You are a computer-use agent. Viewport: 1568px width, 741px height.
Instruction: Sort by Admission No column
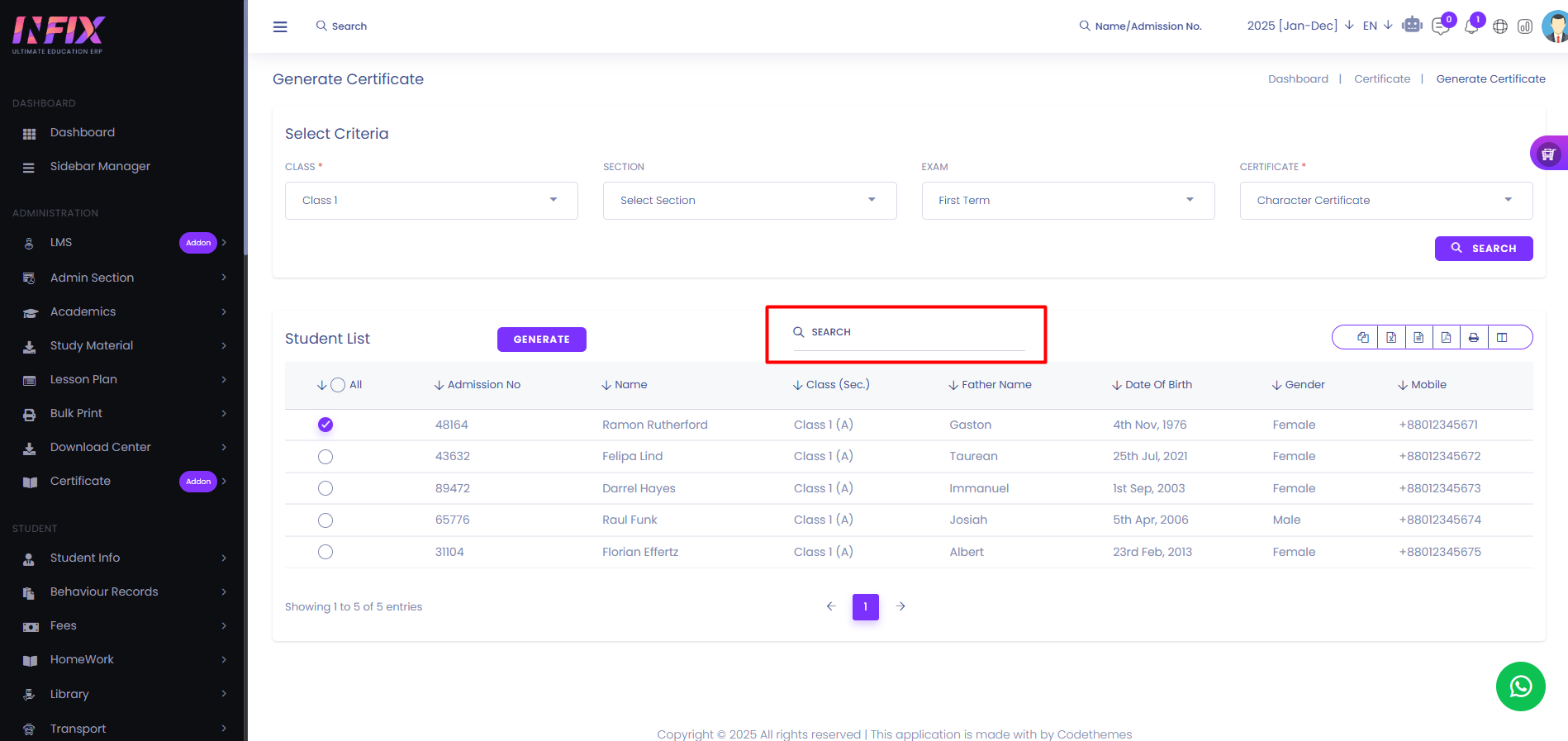478,385
